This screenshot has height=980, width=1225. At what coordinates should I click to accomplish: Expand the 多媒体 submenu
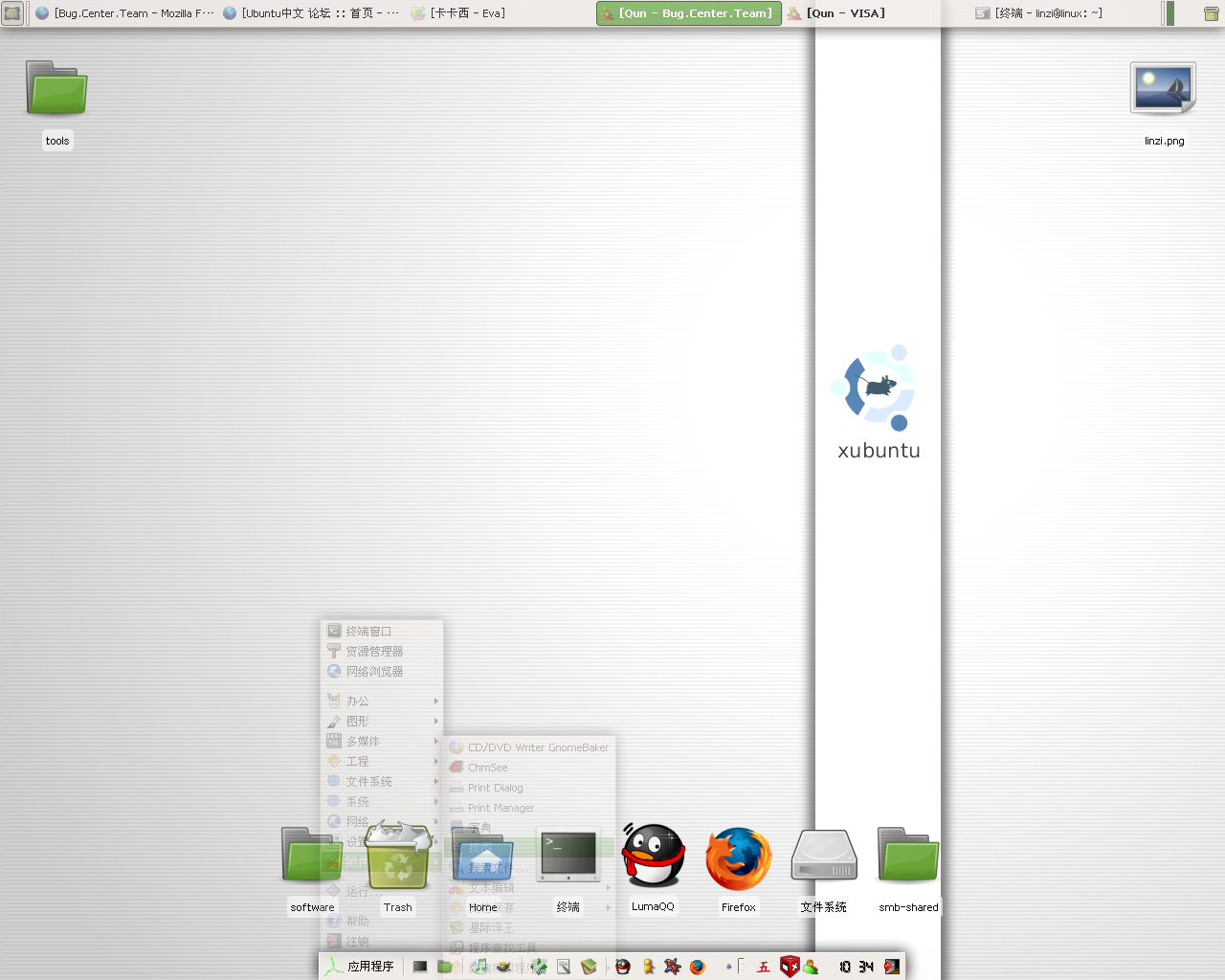pos(381,742)
